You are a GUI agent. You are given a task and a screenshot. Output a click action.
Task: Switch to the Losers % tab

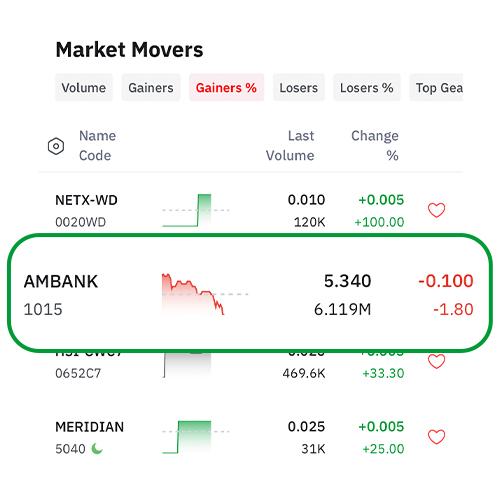coord(367,88)
